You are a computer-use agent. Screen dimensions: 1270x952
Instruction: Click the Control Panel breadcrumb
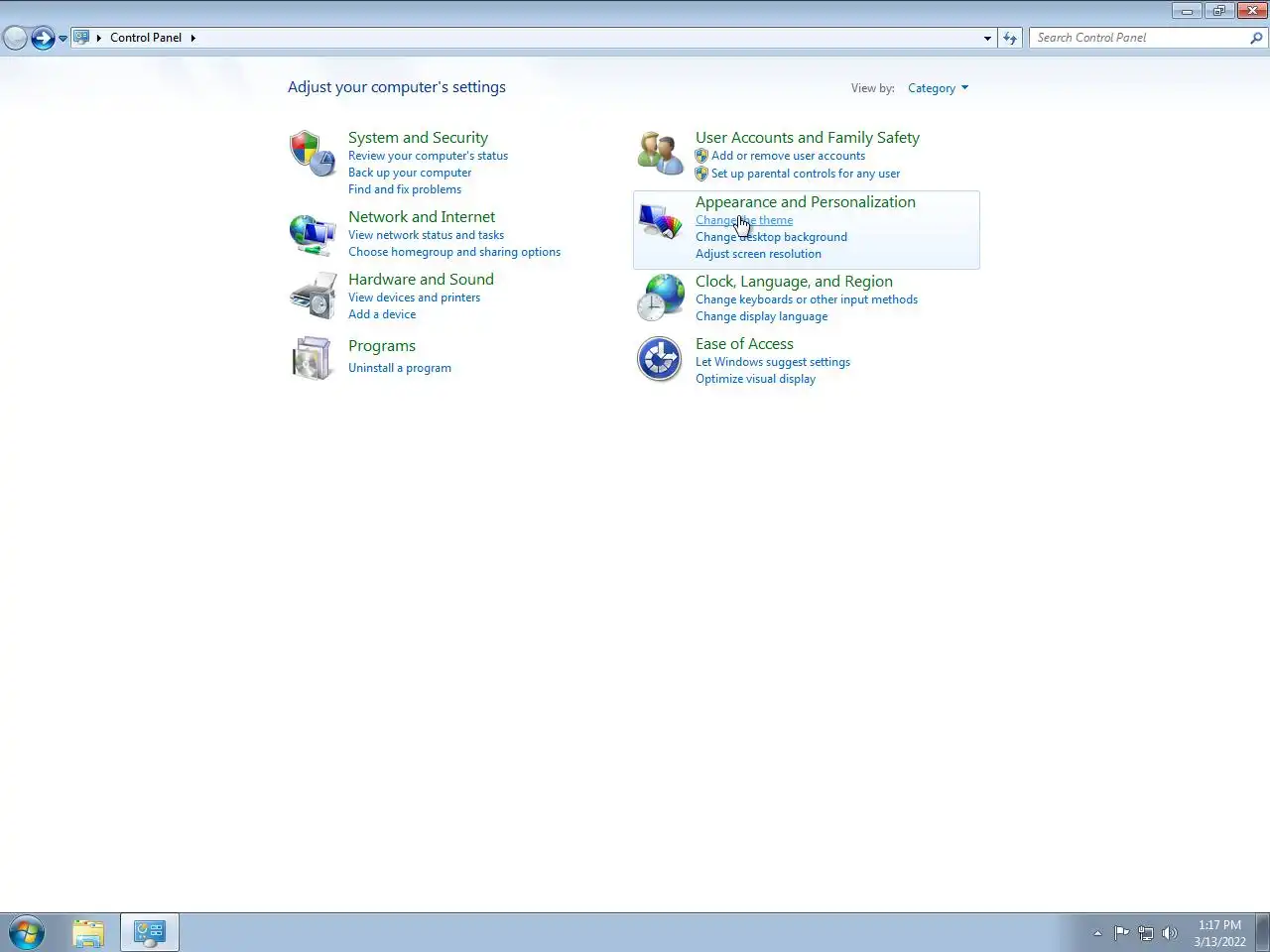[146, 38]
